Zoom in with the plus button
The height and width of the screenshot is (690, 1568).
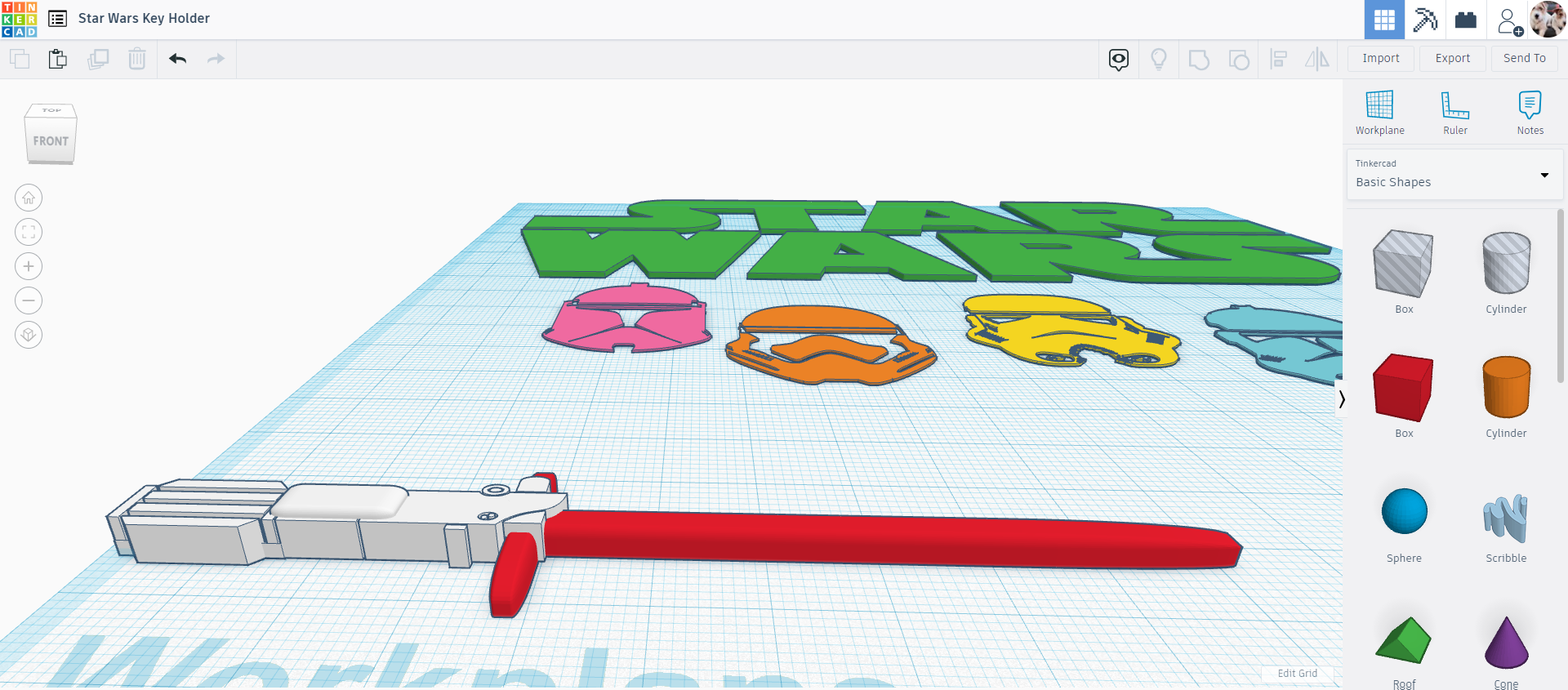pos(29,266)
